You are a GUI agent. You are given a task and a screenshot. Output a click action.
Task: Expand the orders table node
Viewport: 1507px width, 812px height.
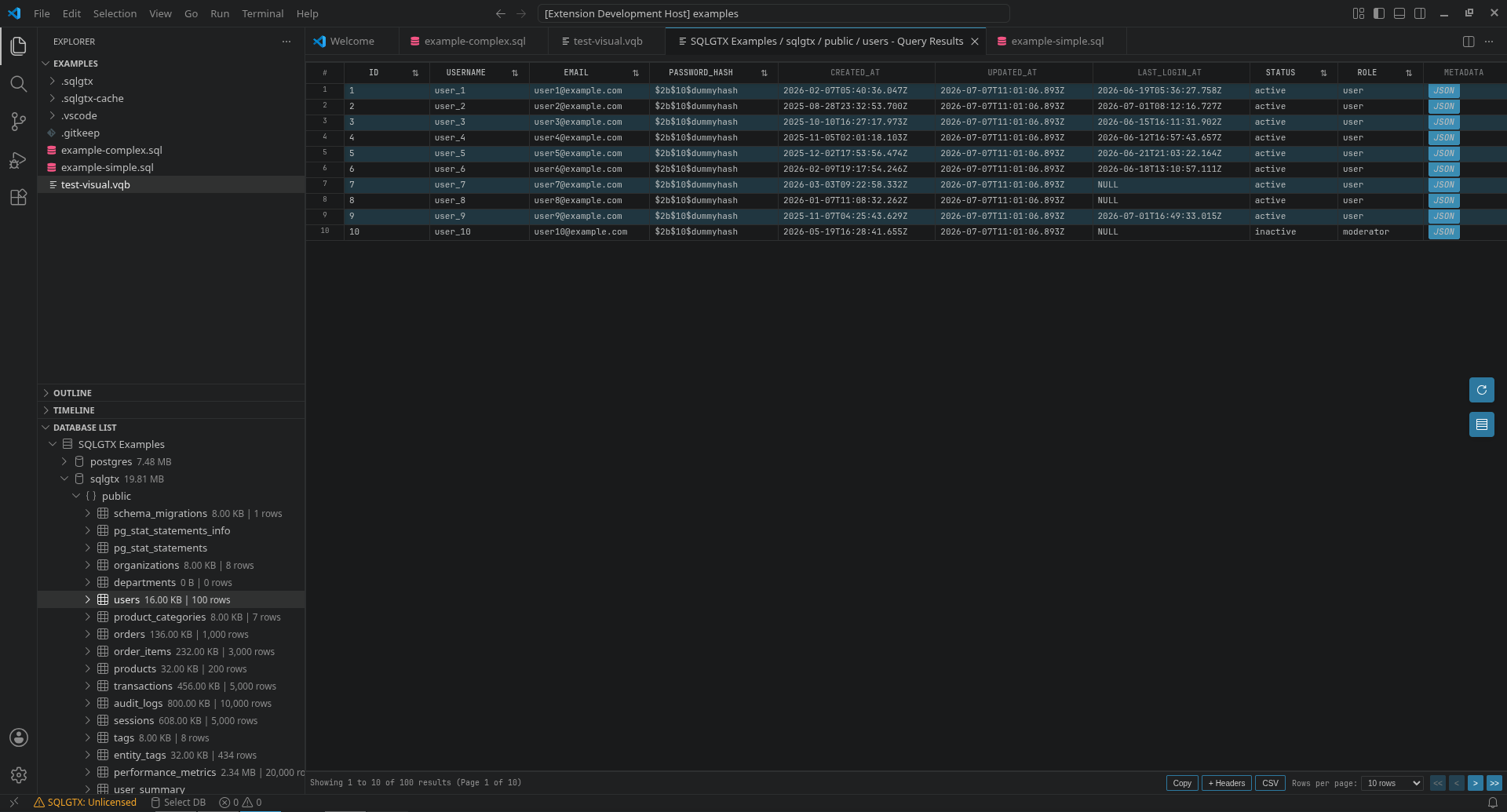click(88, 635)
